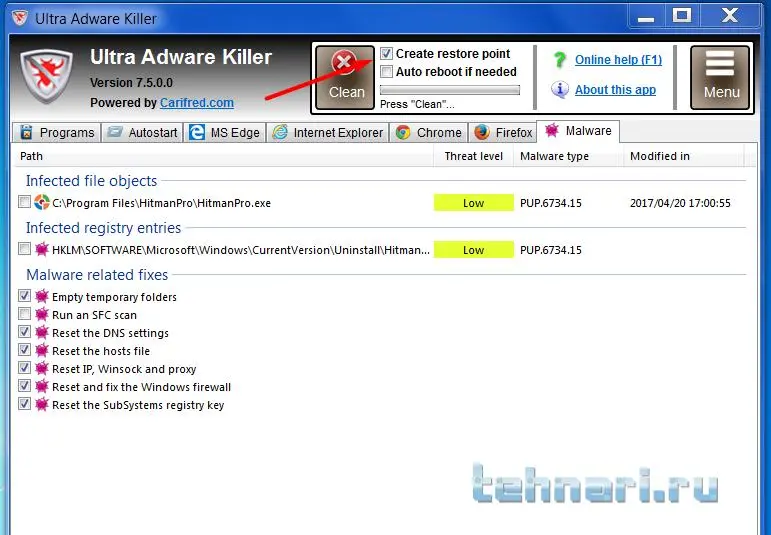The image size is (771, 535).
Task: Minimize the Ultra Adware Killer window
Action: pos(646,17)
